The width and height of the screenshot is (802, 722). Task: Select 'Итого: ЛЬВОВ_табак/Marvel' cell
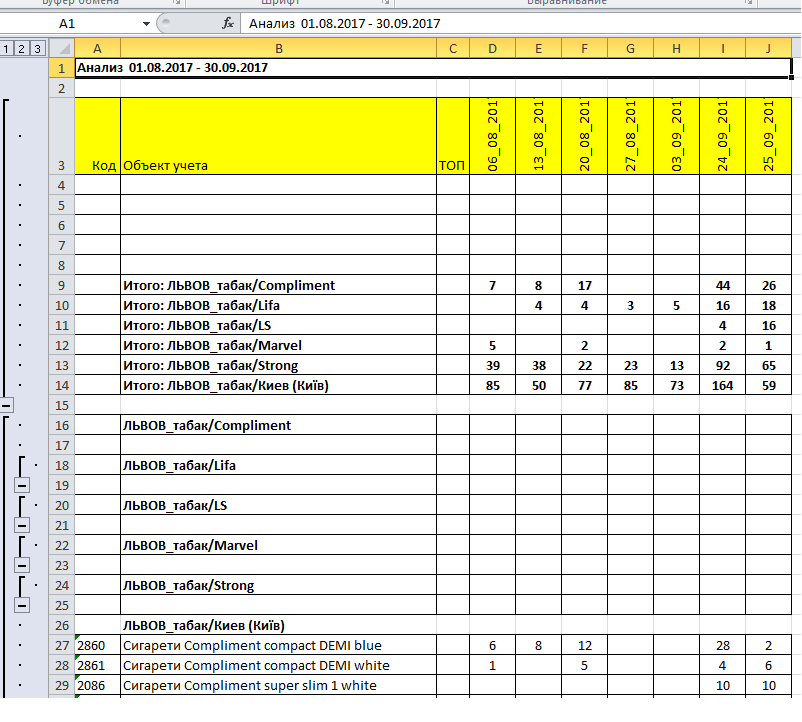click(x=279, y=345)
